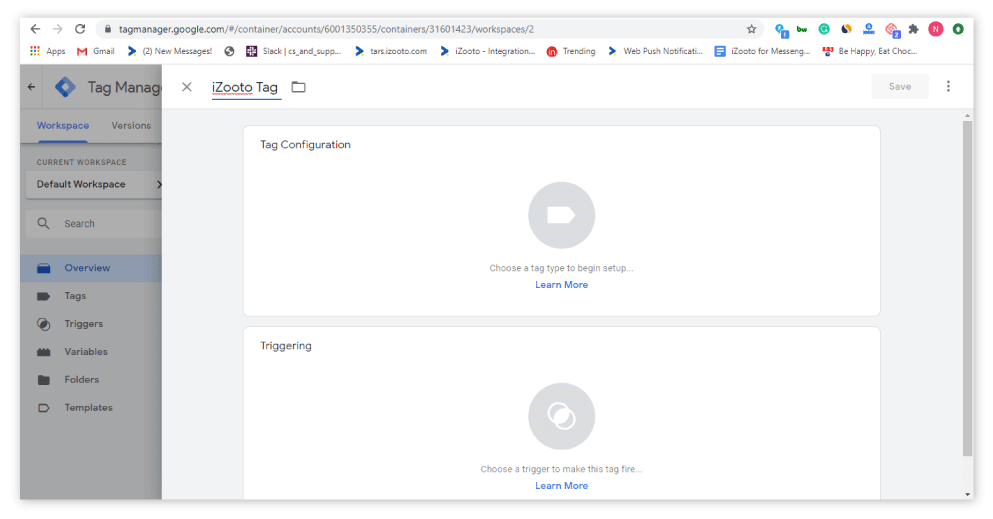993x519 pixels.
Task: Open the '(2) New Messages!' bookmark
Action: point(170,51)
